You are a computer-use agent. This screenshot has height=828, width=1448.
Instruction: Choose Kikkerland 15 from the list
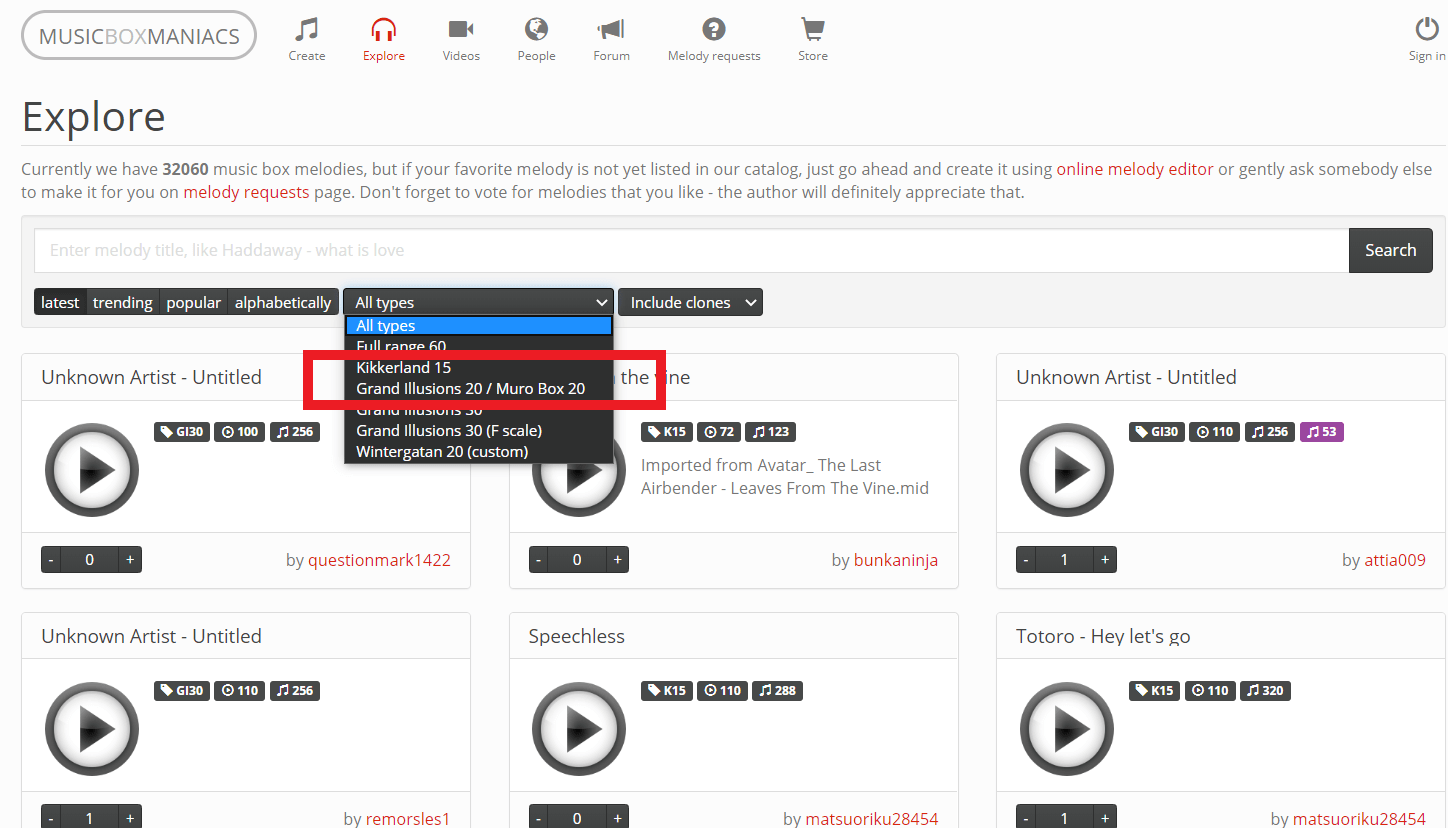[x=403, y=368]
